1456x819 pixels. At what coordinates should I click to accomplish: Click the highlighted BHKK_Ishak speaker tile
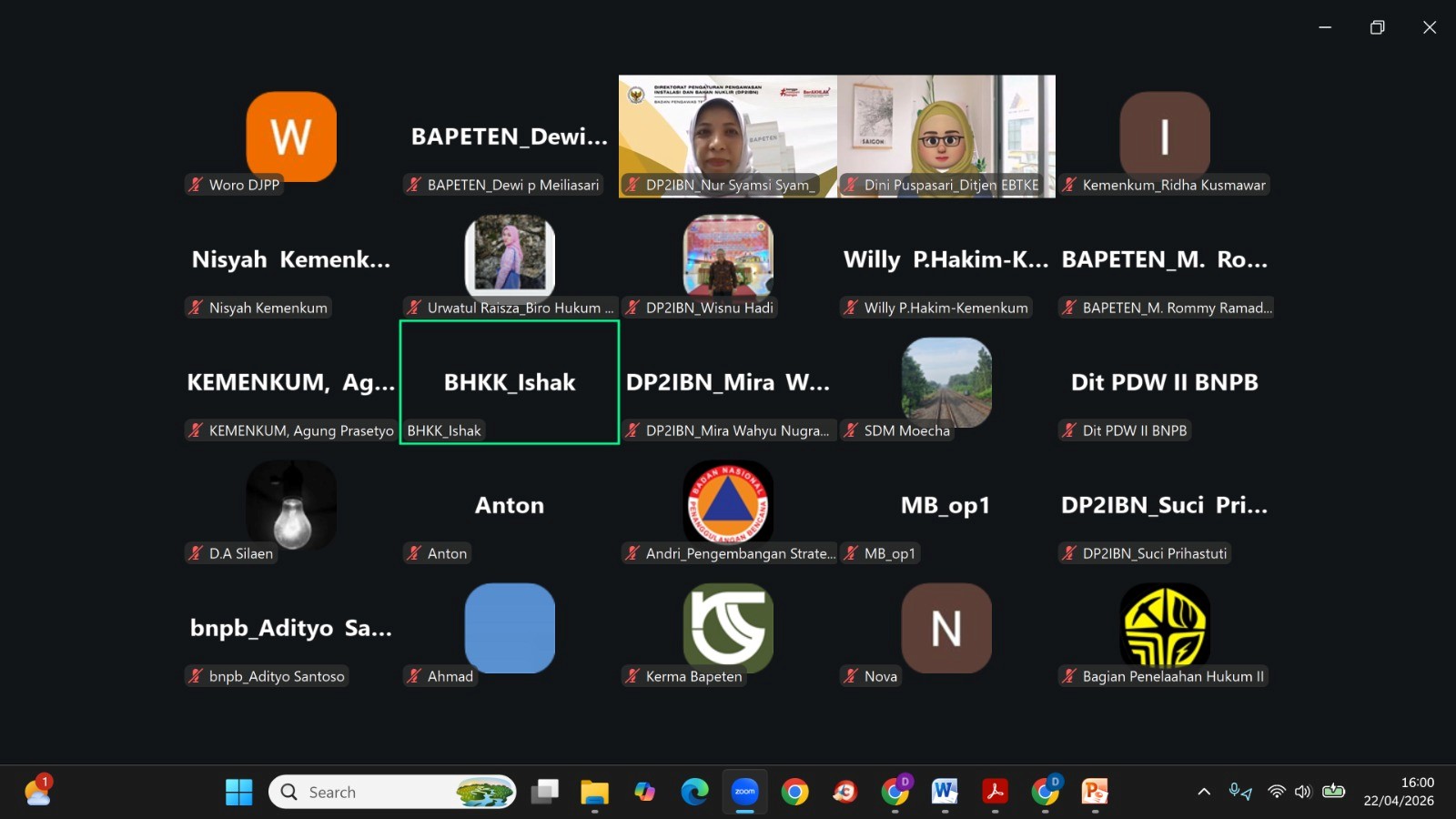[x=510, y=382]
